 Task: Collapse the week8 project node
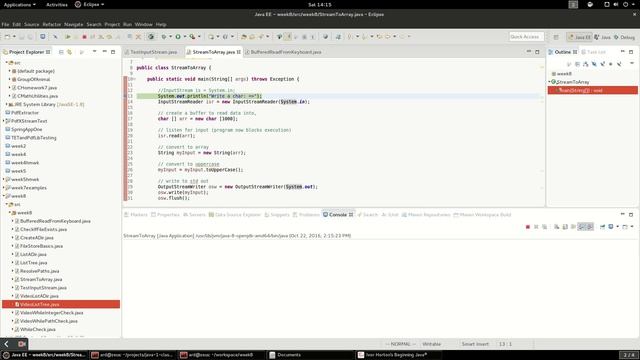point(4,196)
